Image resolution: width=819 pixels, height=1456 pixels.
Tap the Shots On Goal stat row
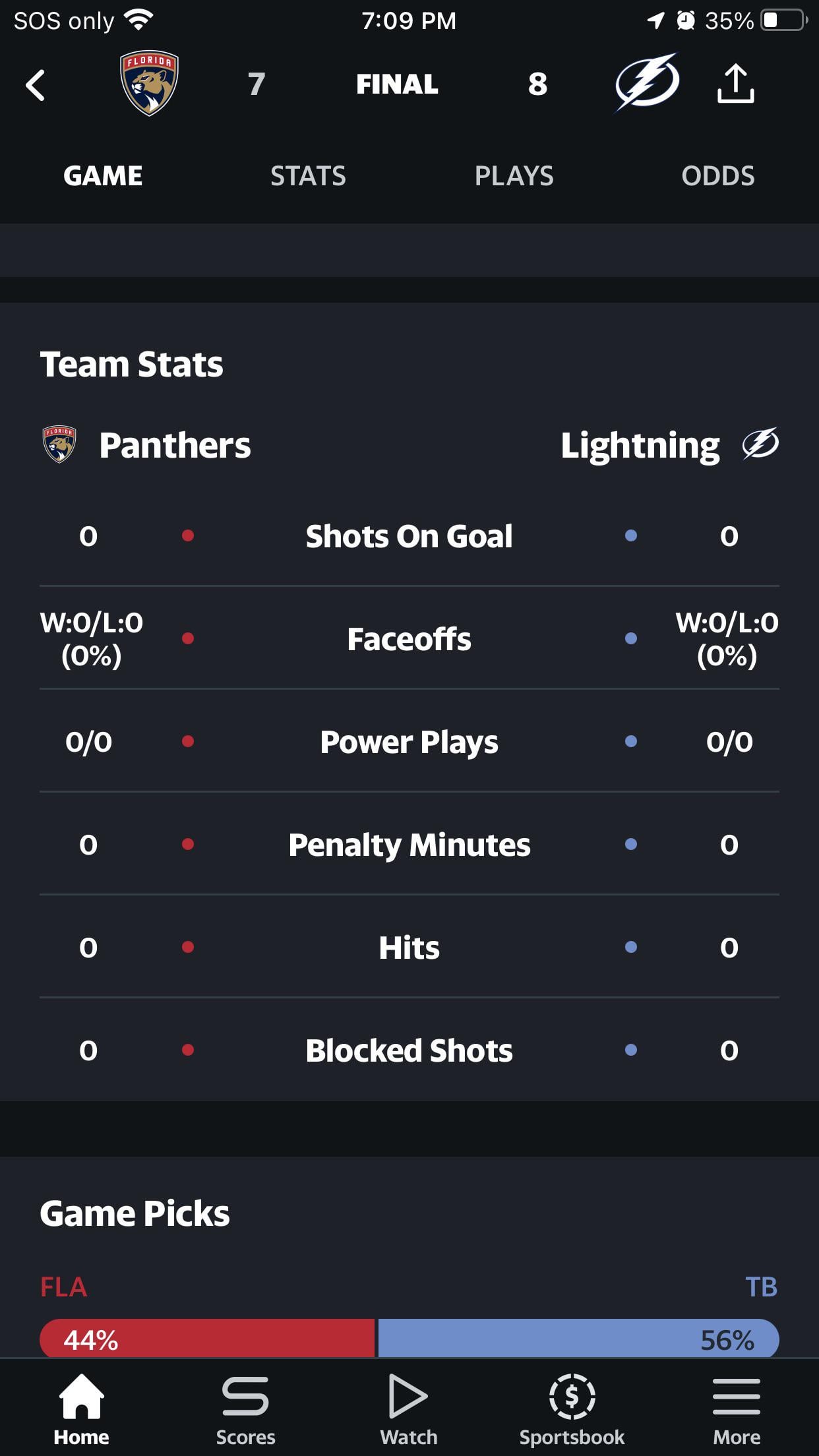[x=409, y=536]
